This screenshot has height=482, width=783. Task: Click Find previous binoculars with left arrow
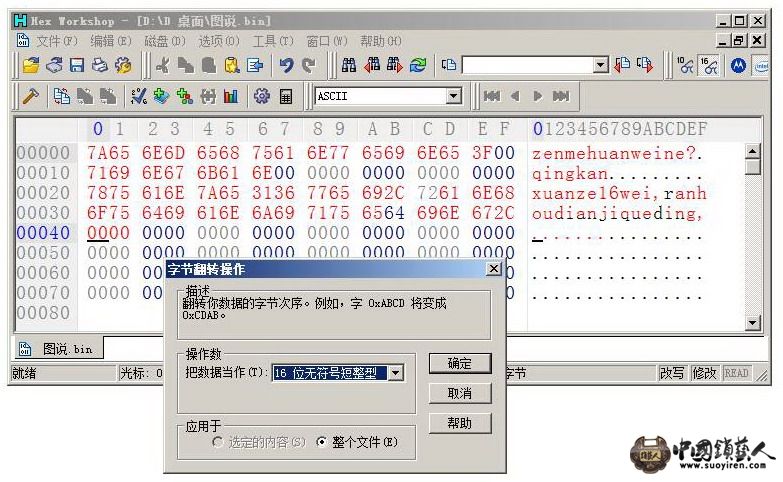(372, 65)
